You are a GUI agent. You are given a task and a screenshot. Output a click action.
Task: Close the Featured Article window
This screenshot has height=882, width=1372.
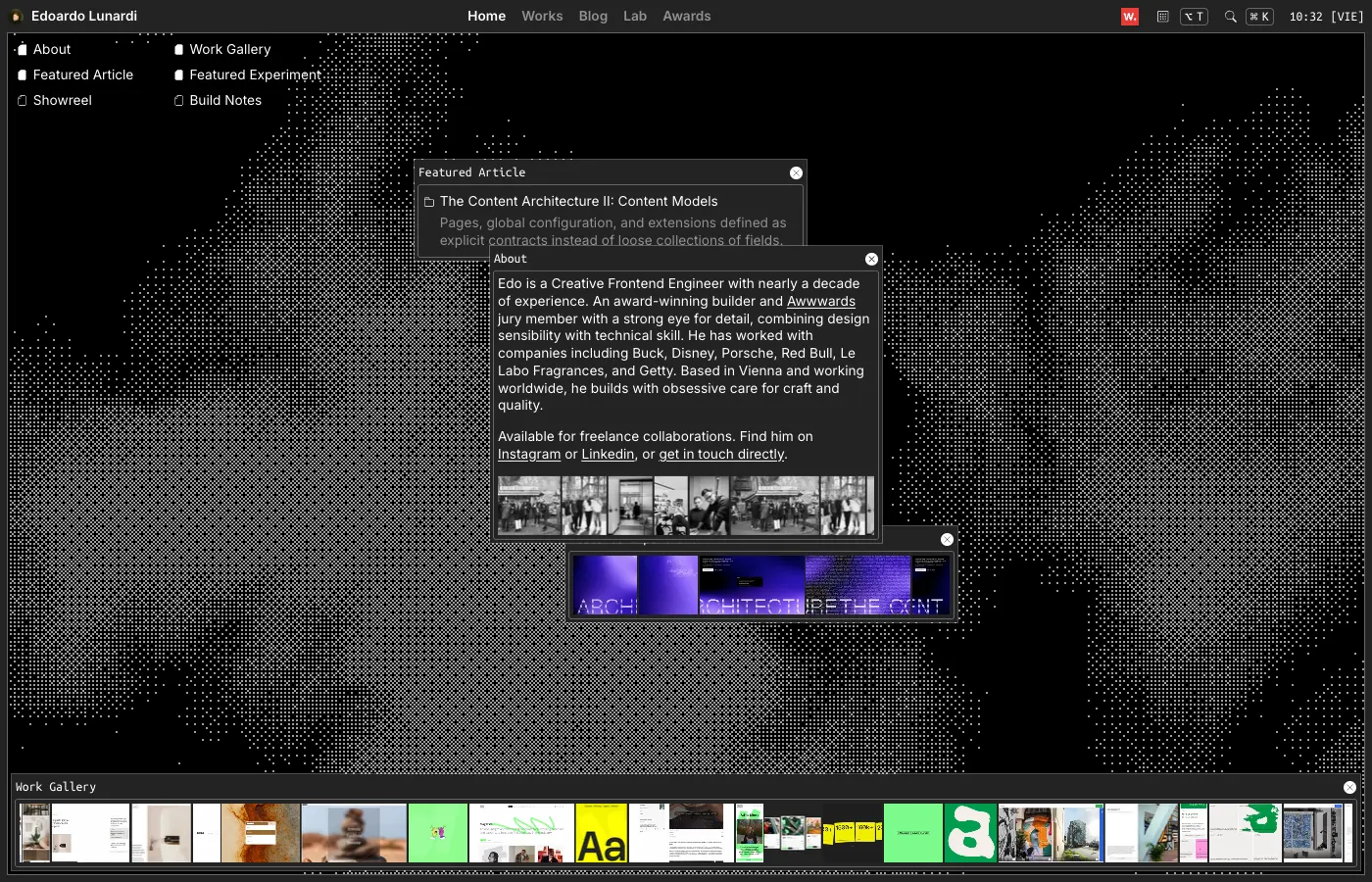pyautogui.click(x=796, y=172)
